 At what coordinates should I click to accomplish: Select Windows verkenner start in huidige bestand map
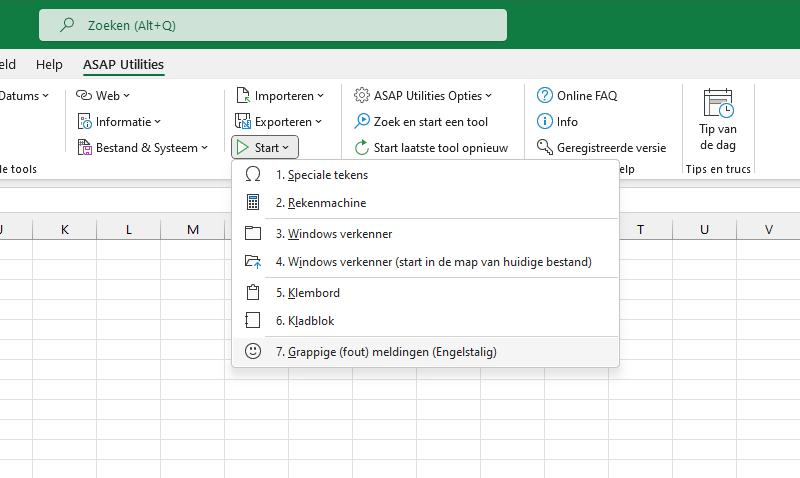coord(425,262)
